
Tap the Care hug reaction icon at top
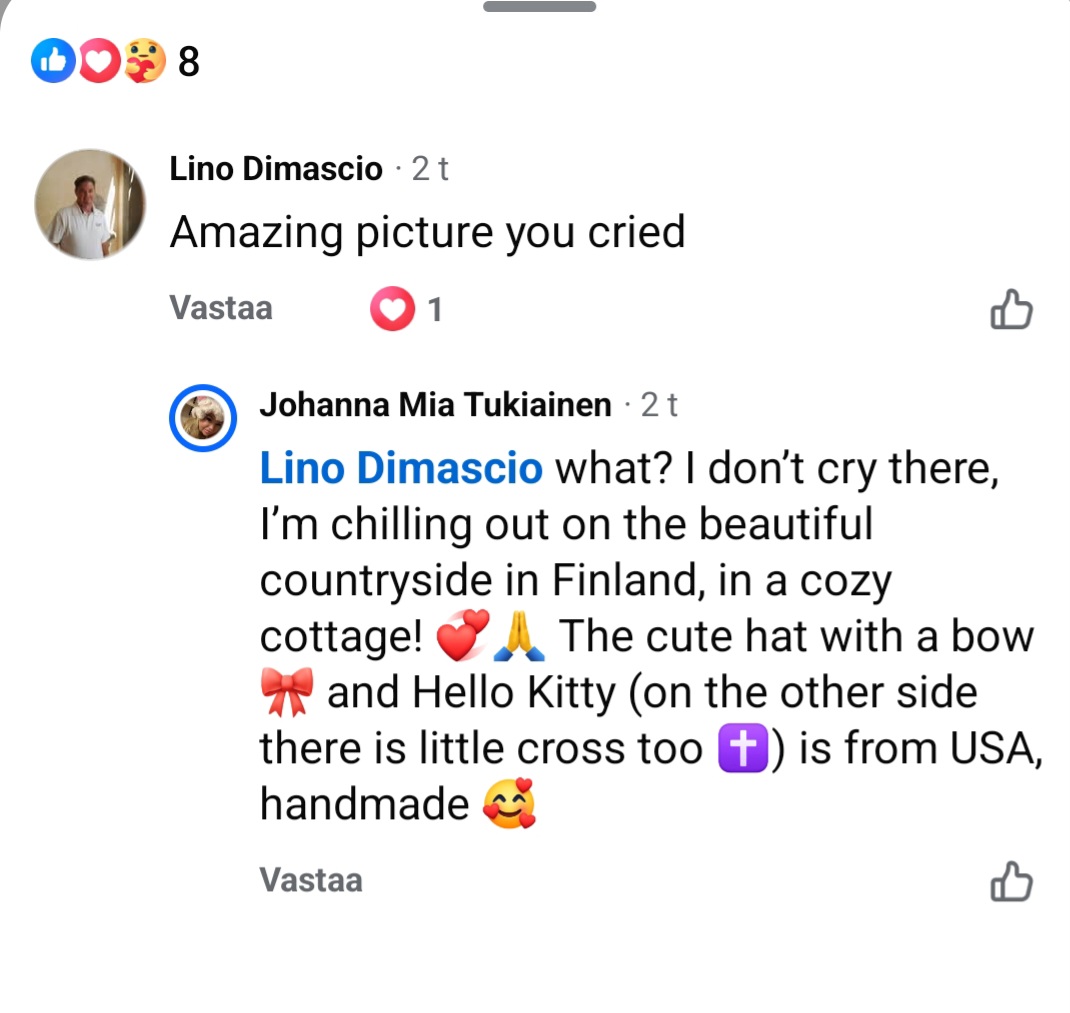click(144, 63)
